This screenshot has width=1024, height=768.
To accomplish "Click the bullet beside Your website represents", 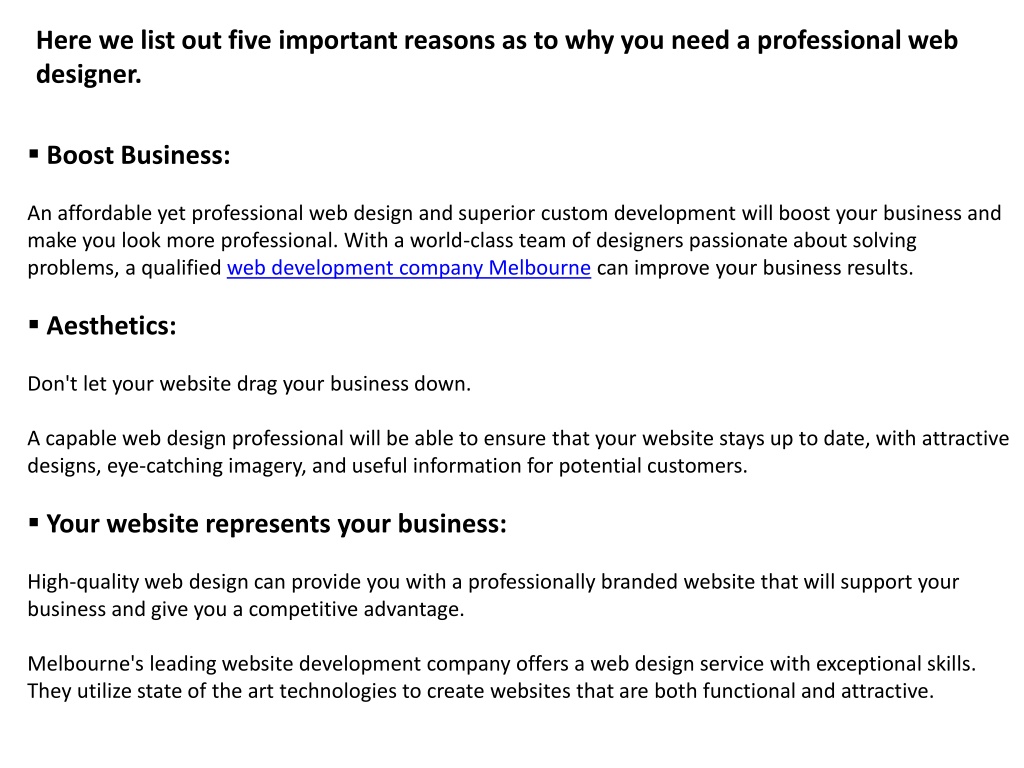I will pos(34,522).
